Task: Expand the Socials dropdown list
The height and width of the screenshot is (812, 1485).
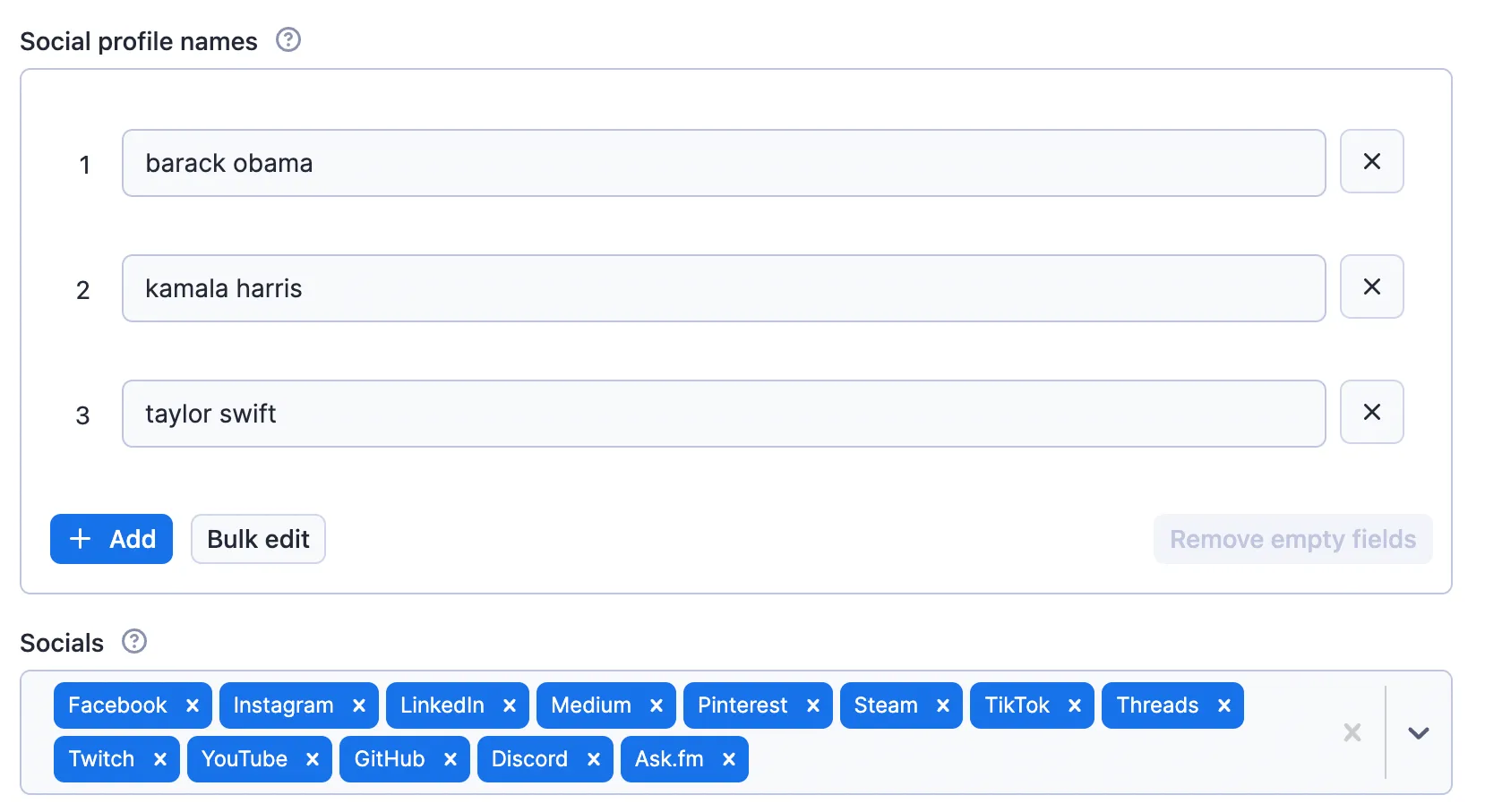Action: click(x=1419, y=732)
